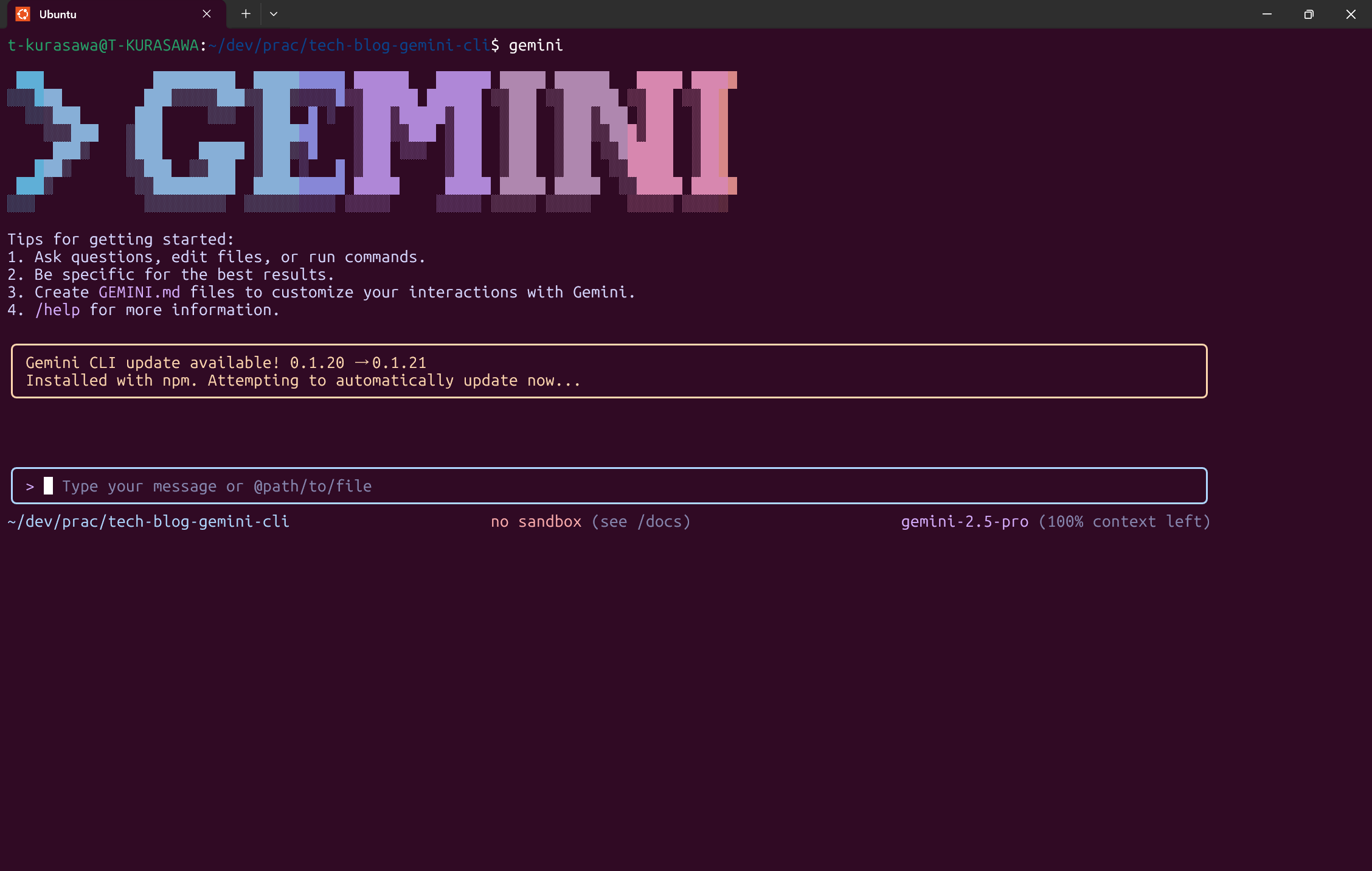
Task: Click the message input box
Action: tap(608, 486)
